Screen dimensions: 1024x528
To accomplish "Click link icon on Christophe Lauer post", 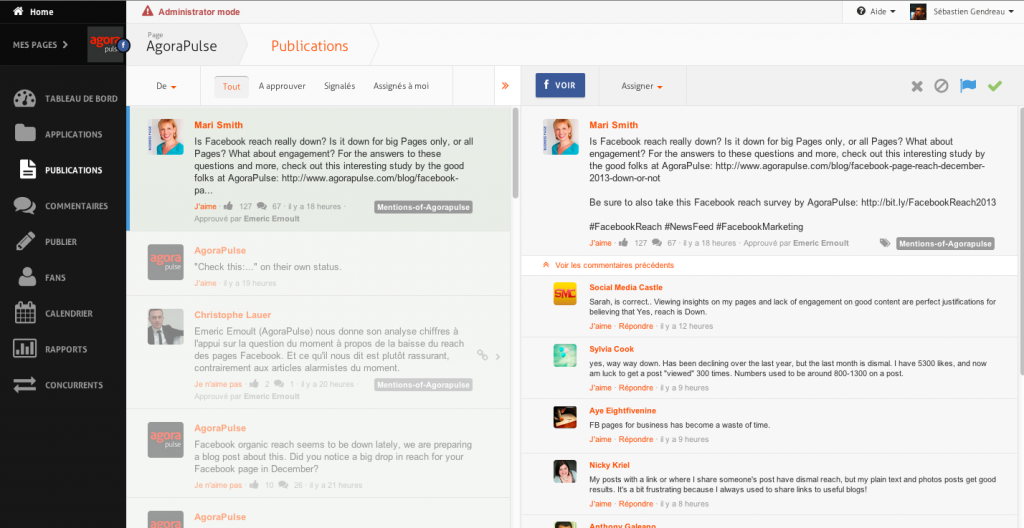I will tap(483, 355).
